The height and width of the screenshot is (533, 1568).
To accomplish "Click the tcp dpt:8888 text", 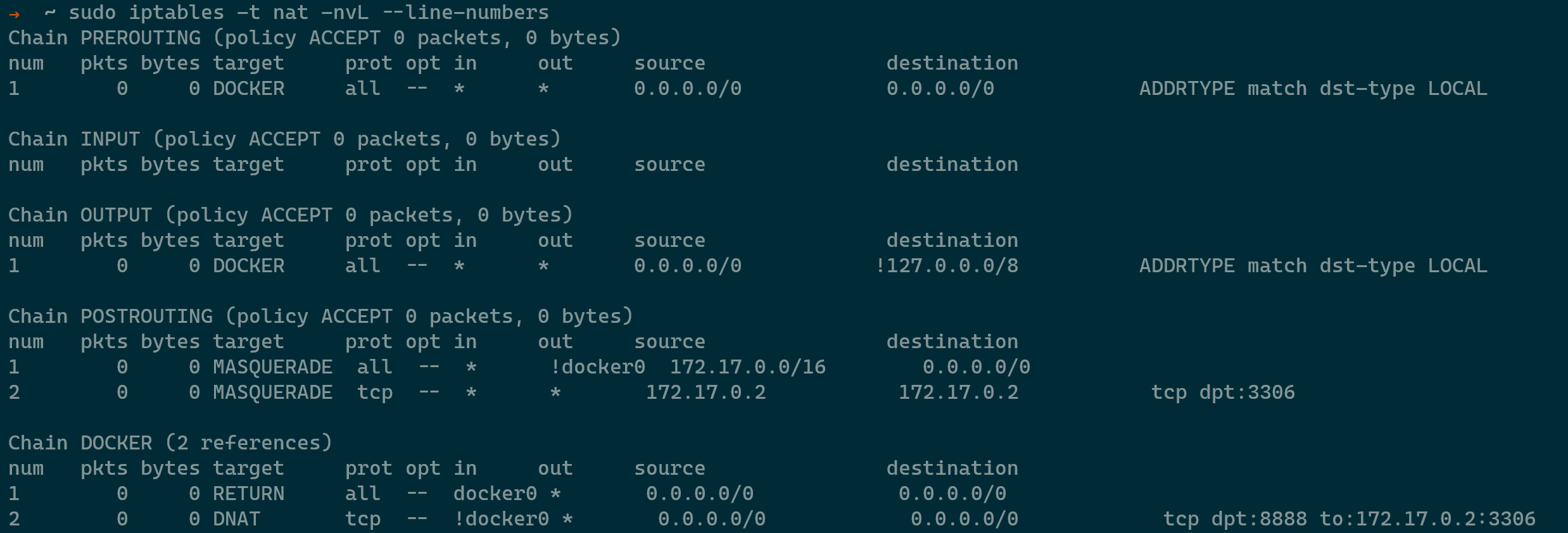I will point(1235,519).
